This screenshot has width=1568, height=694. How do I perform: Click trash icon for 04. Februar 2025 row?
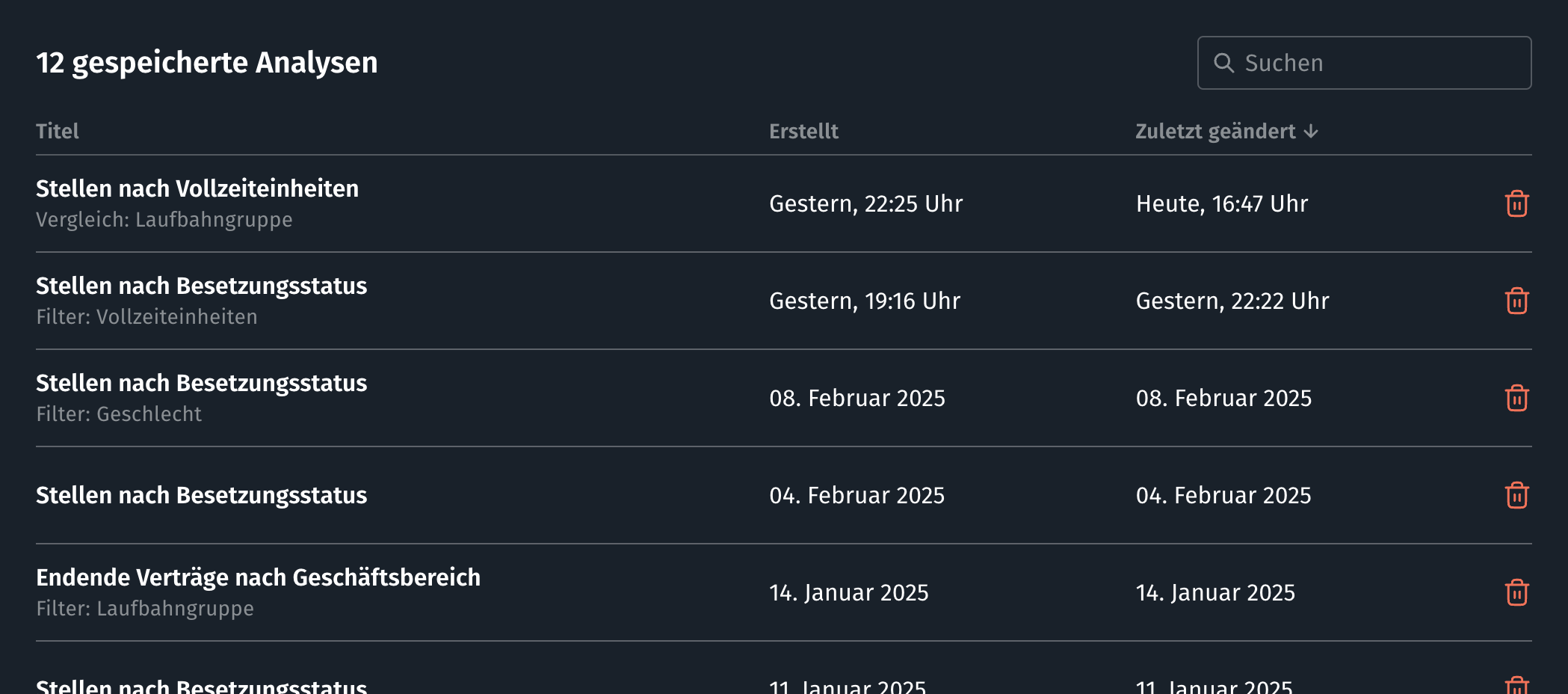pos(1516,495)
